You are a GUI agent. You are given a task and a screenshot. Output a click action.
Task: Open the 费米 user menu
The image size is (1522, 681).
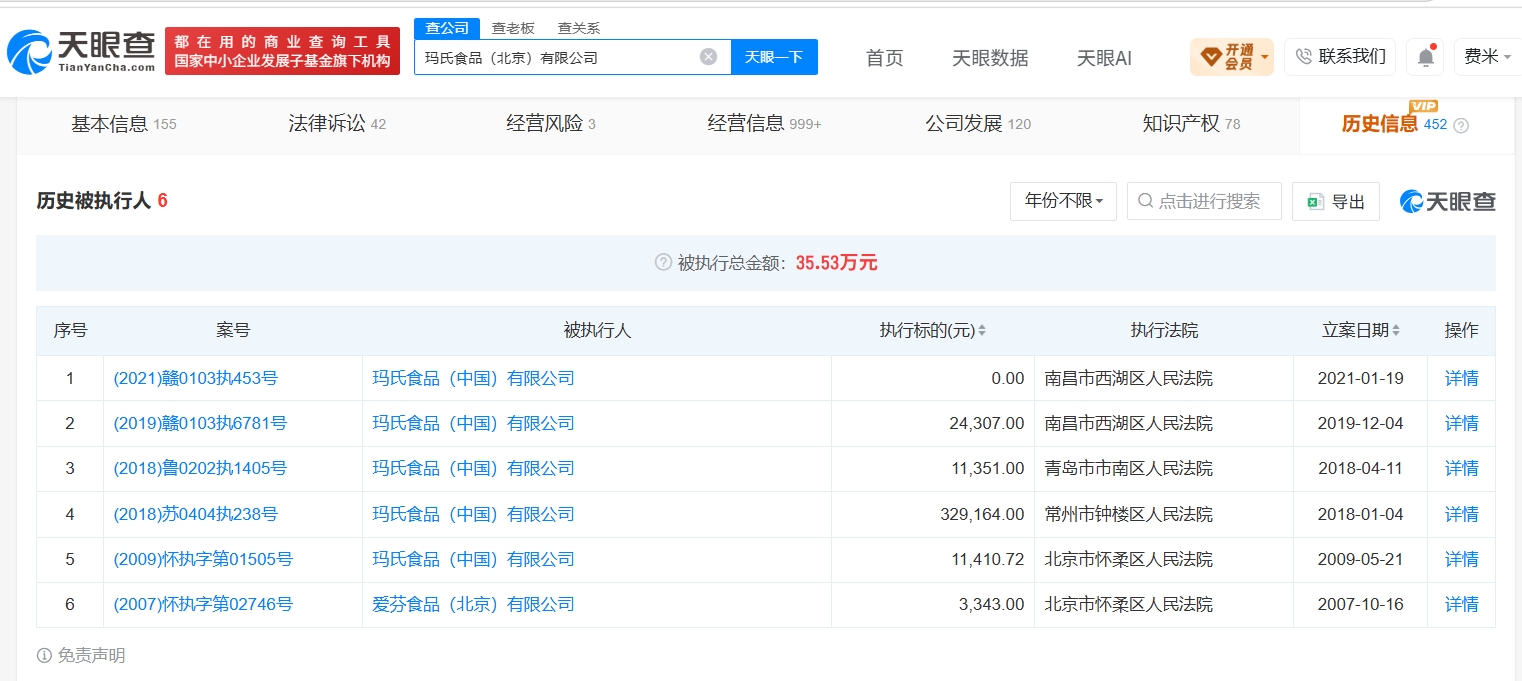coord(1487,57)
